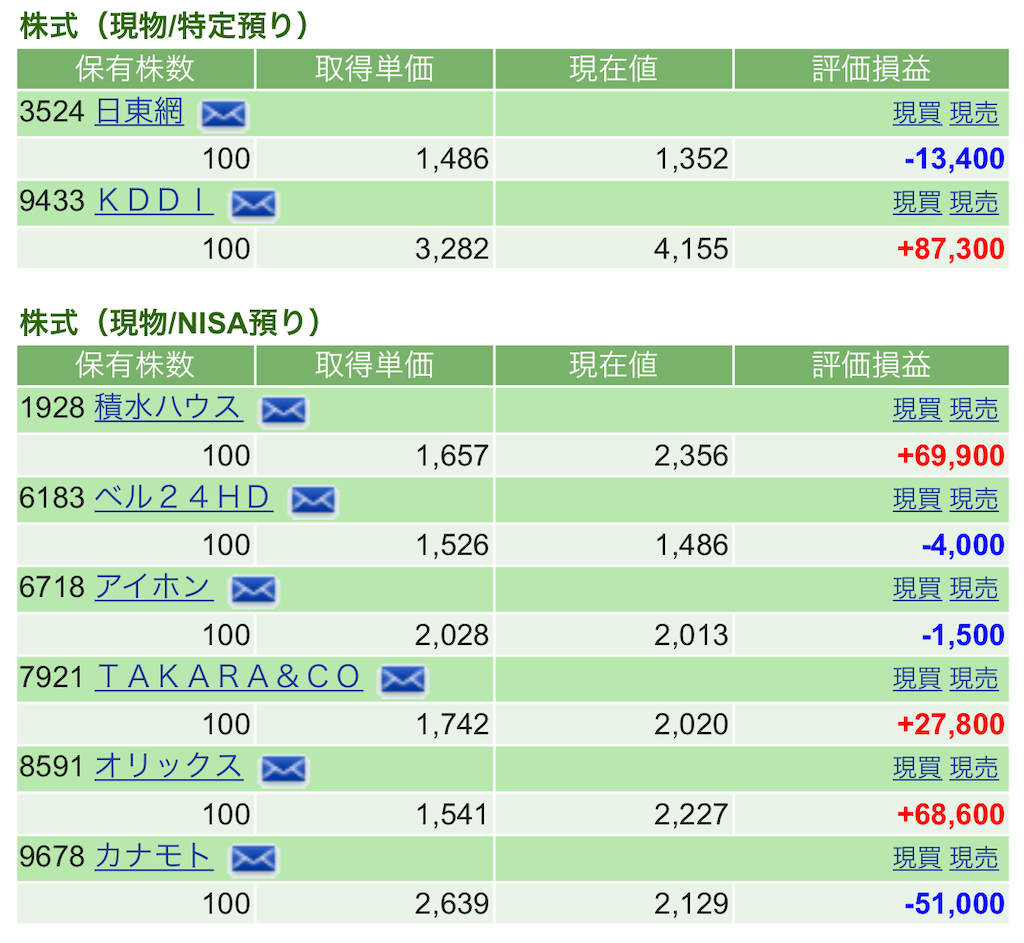This screenshot has width=1024, height=943.
Task: Follow the アイホン stock link
Action: 154,587
